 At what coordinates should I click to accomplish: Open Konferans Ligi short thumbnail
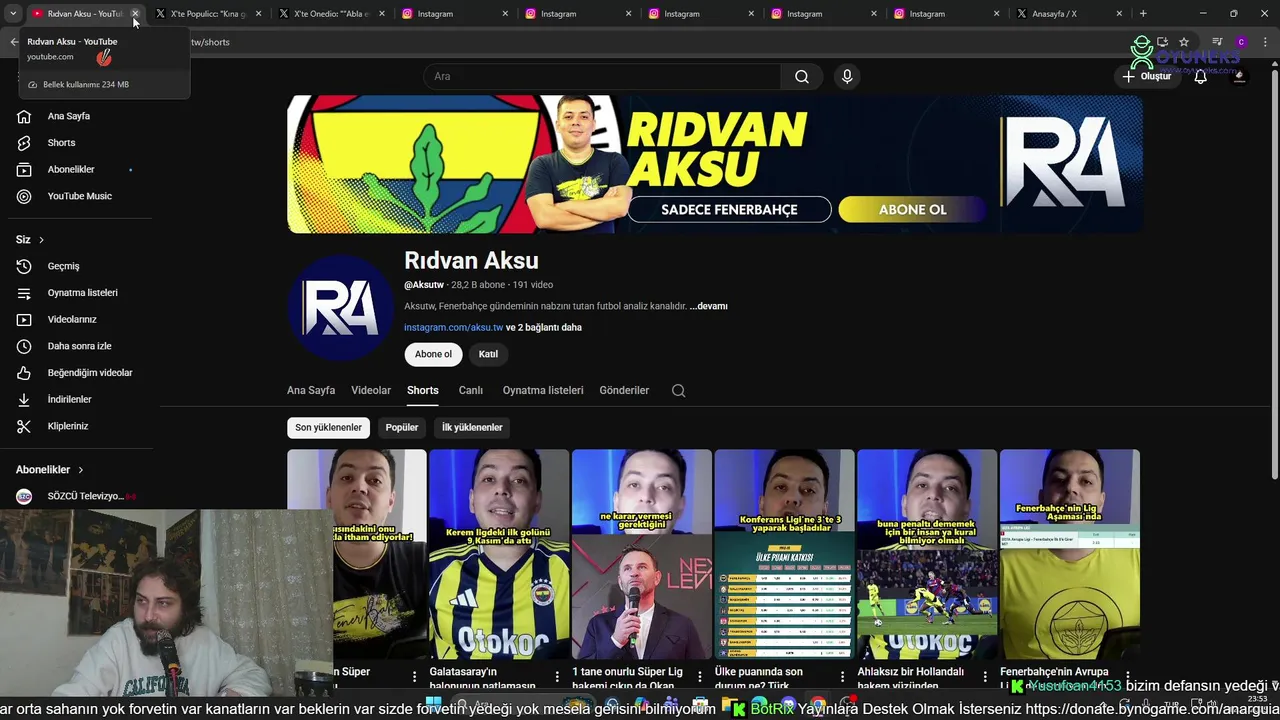785,555
